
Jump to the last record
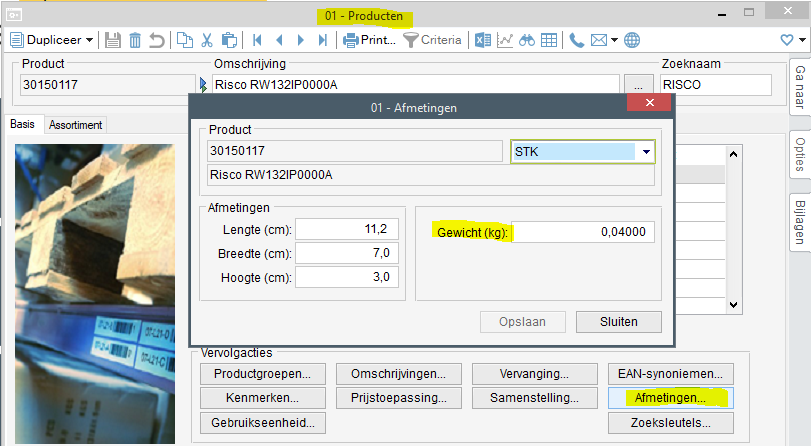[x=323, y=40]
